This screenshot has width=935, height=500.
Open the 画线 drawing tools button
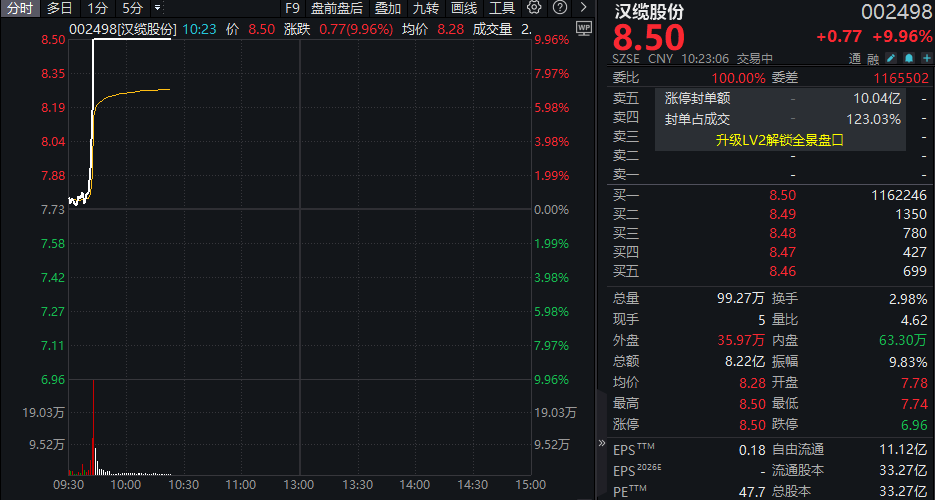click(464, 8)
